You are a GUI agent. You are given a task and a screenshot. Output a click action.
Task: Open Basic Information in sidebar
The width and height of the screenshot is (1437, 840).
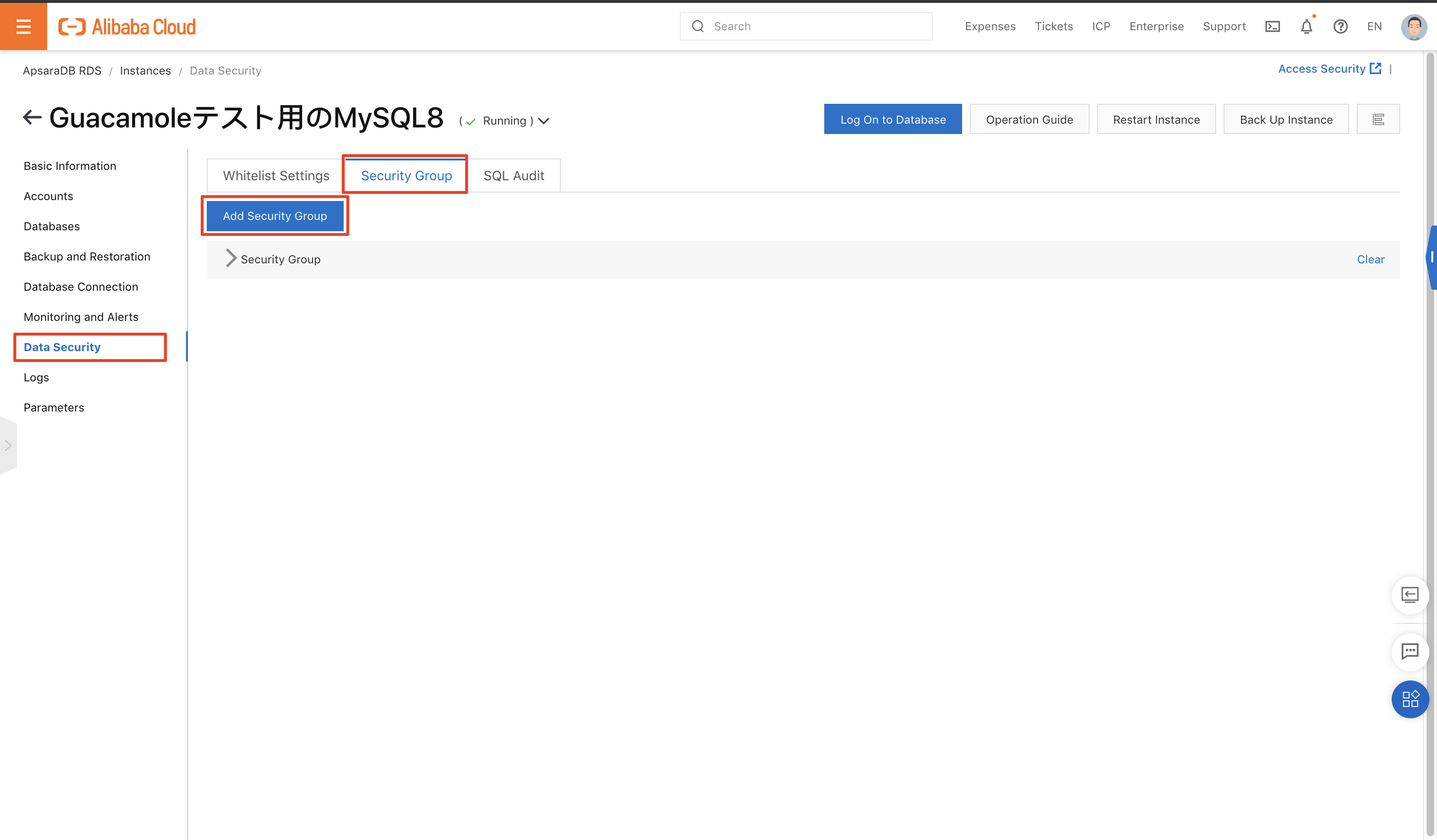coord(70,166)
